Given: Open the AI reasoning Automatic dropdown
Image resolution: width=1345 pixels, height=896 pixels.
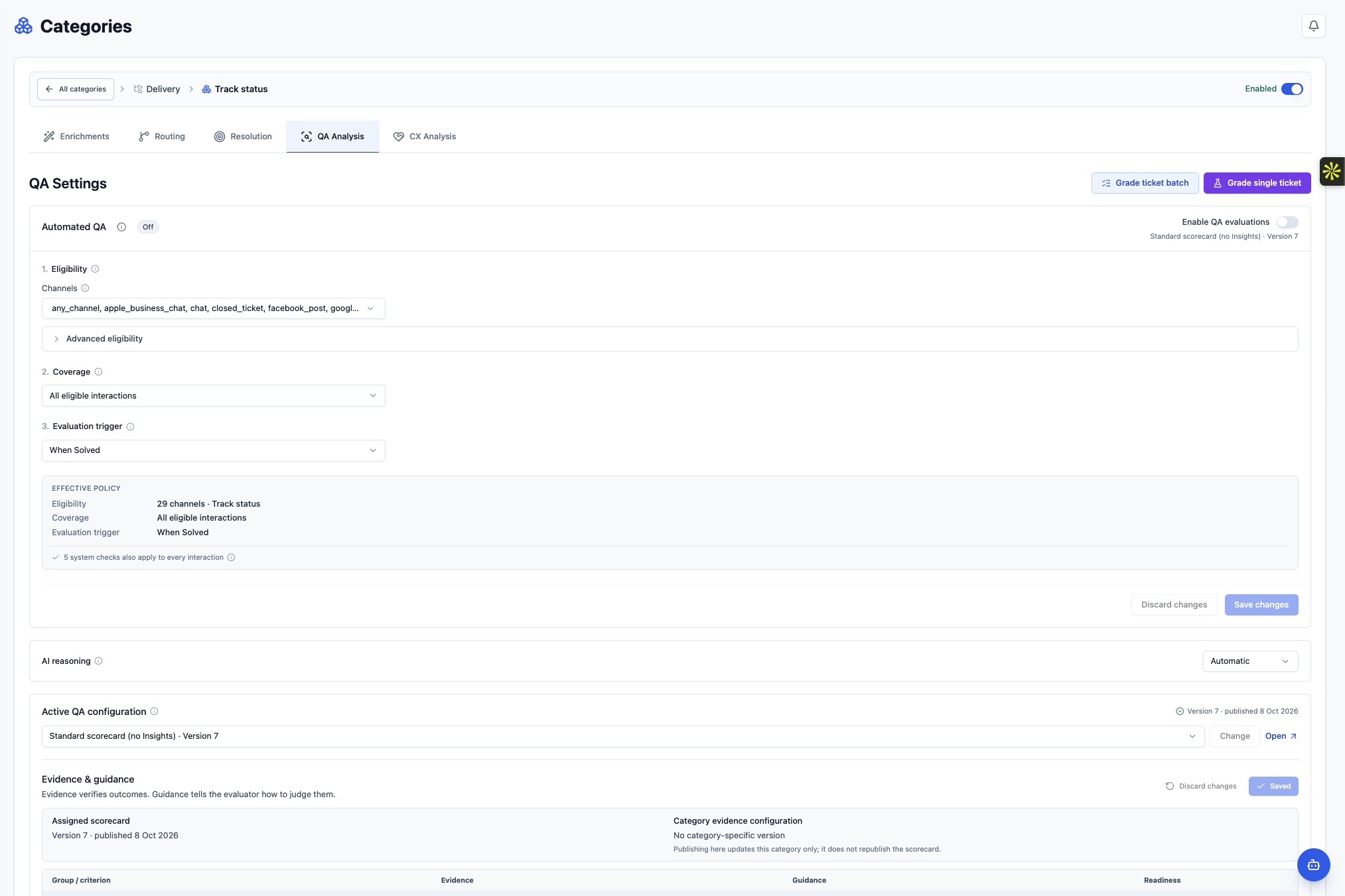Looking at the screenshot, I should [1250, 661].
